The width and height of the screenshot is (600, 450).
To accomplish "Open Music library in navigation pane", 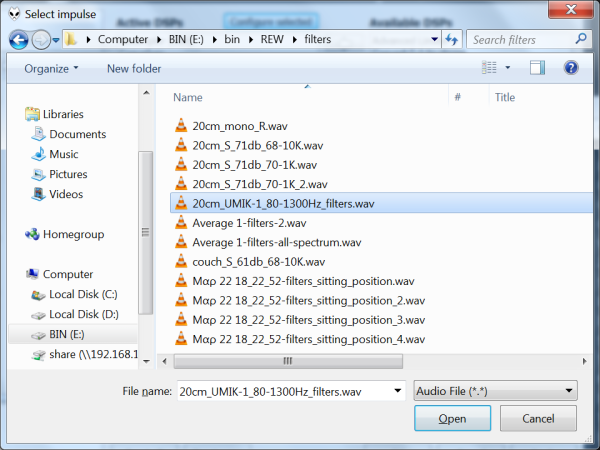I will tap(63, 154).
